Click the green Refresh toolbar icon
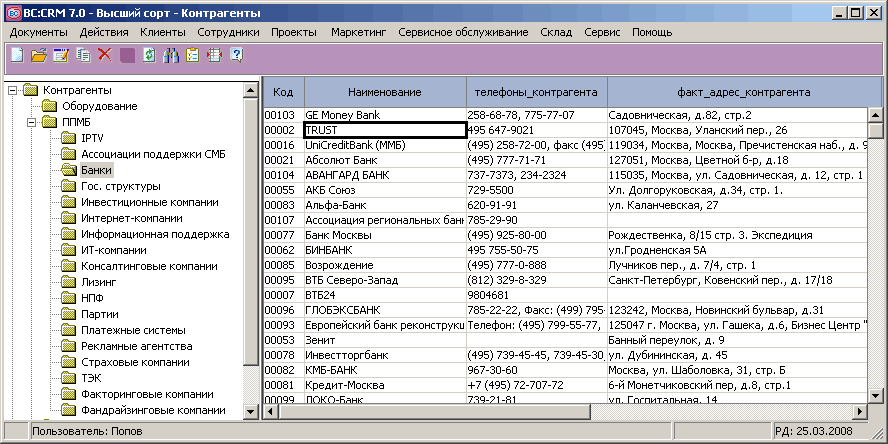The height and width of the screenshot is (444, 888). coord(149,55)
